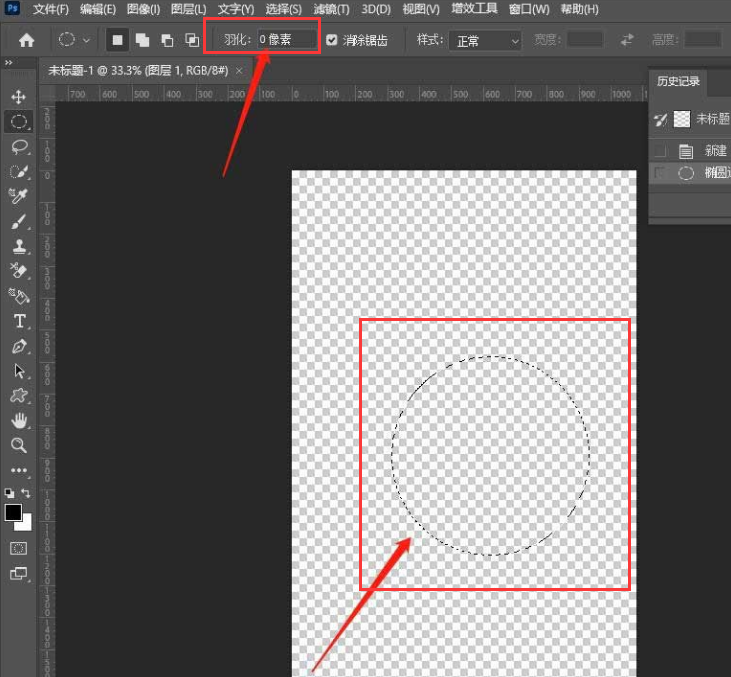Select the Move tool
731x677 pixels.
coord(18,97)
